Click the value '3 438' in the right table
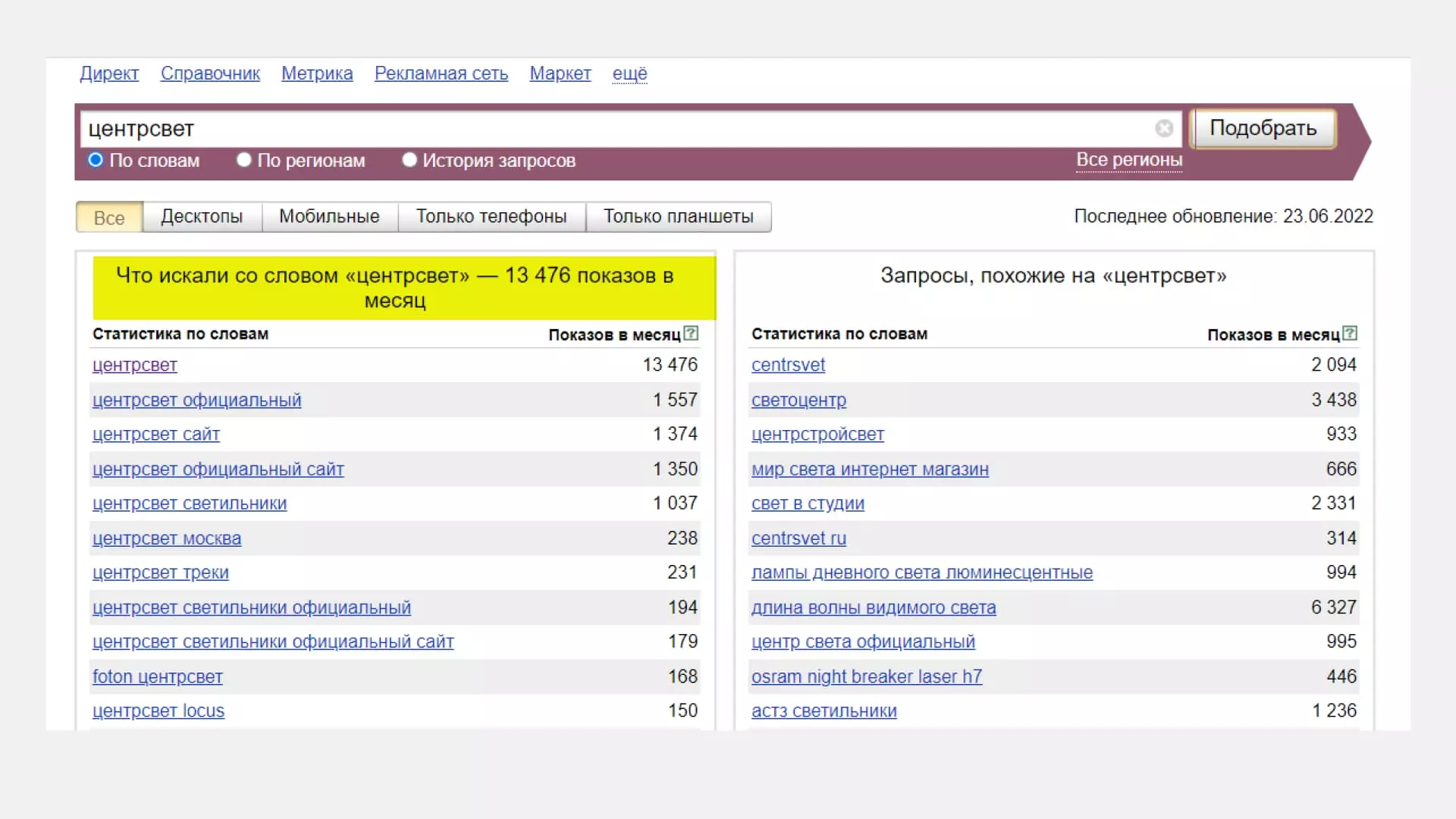The image size is (1456, 819). tap(1334, 400)
